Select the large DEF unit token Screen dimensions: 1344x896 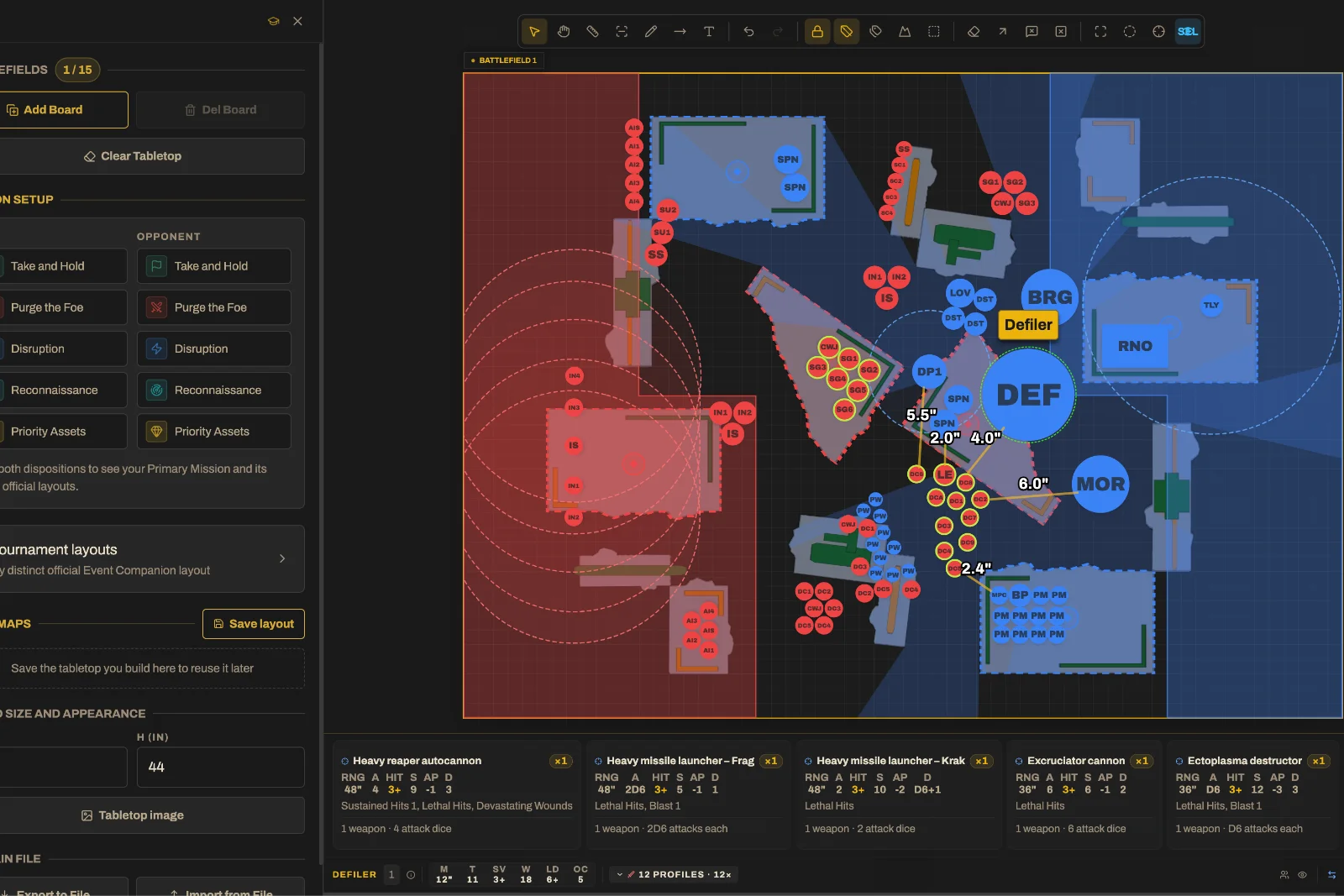[1028, 395]
